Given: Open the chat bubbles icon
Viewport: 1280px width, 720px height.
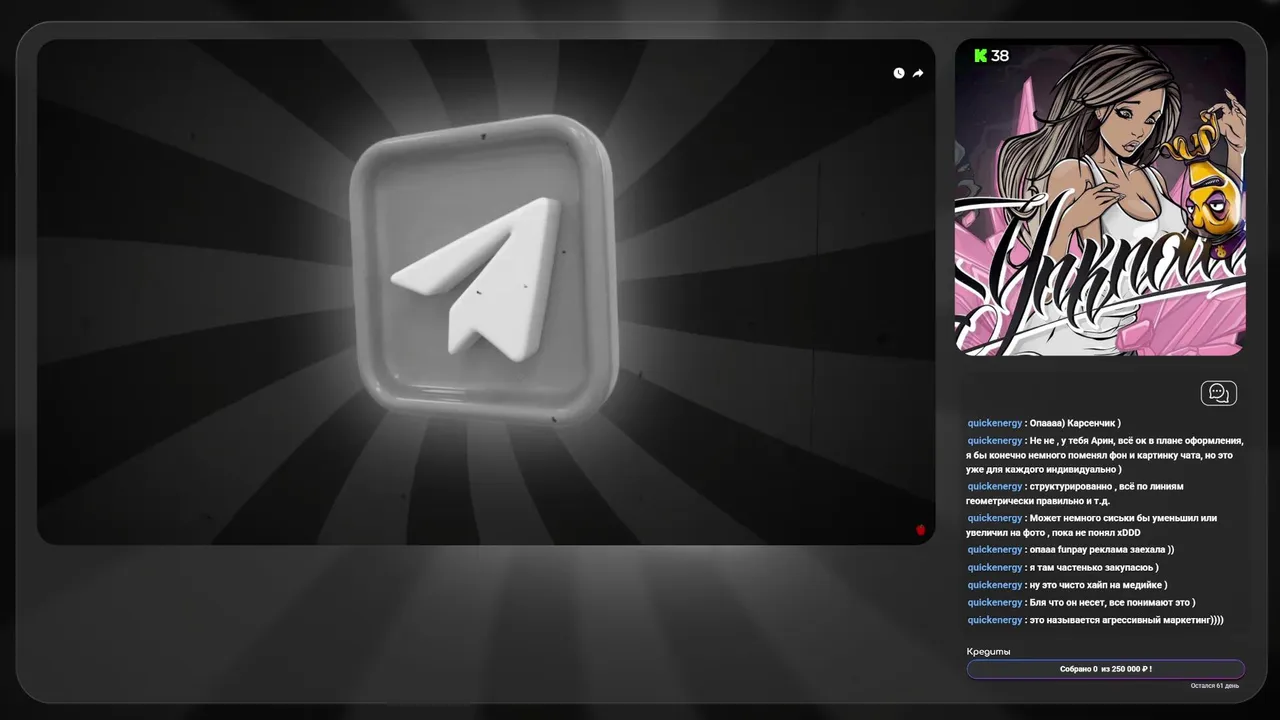Looking at the screenshot, I should tap(1219, 393).
